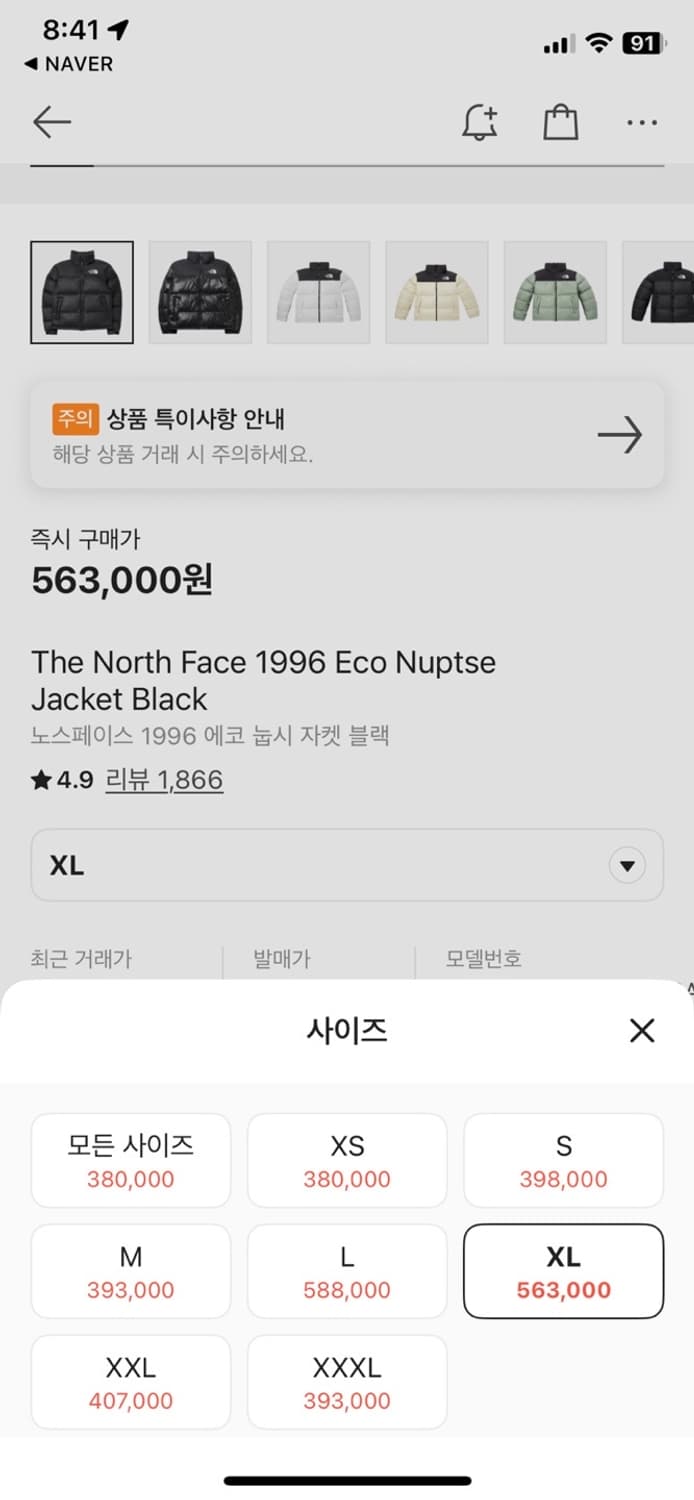Viewport: 694px width, 1500px height.
Task: Open the more options menu
Action: (x=641, y=122)
